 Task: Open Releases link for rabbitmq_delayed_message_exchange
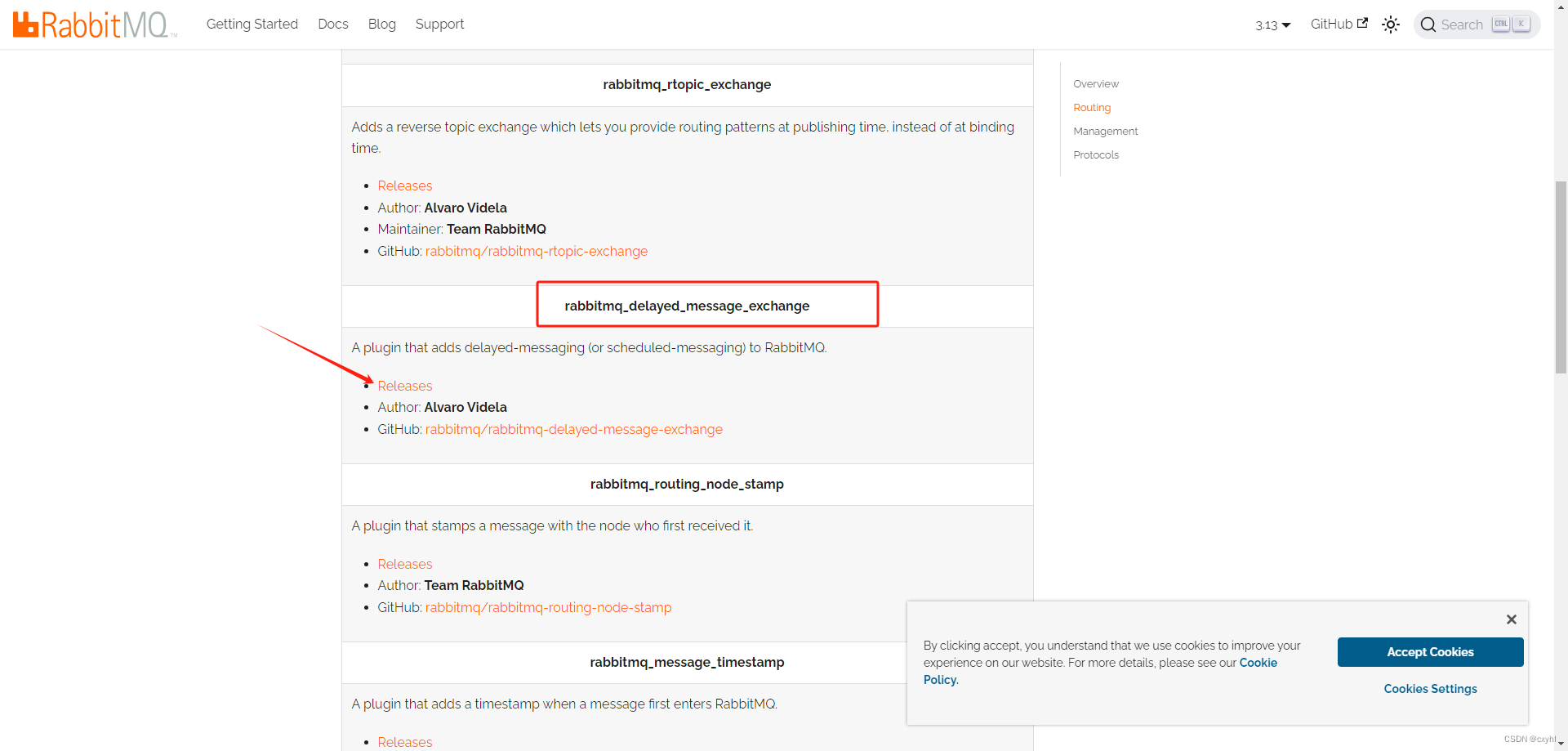405,386
